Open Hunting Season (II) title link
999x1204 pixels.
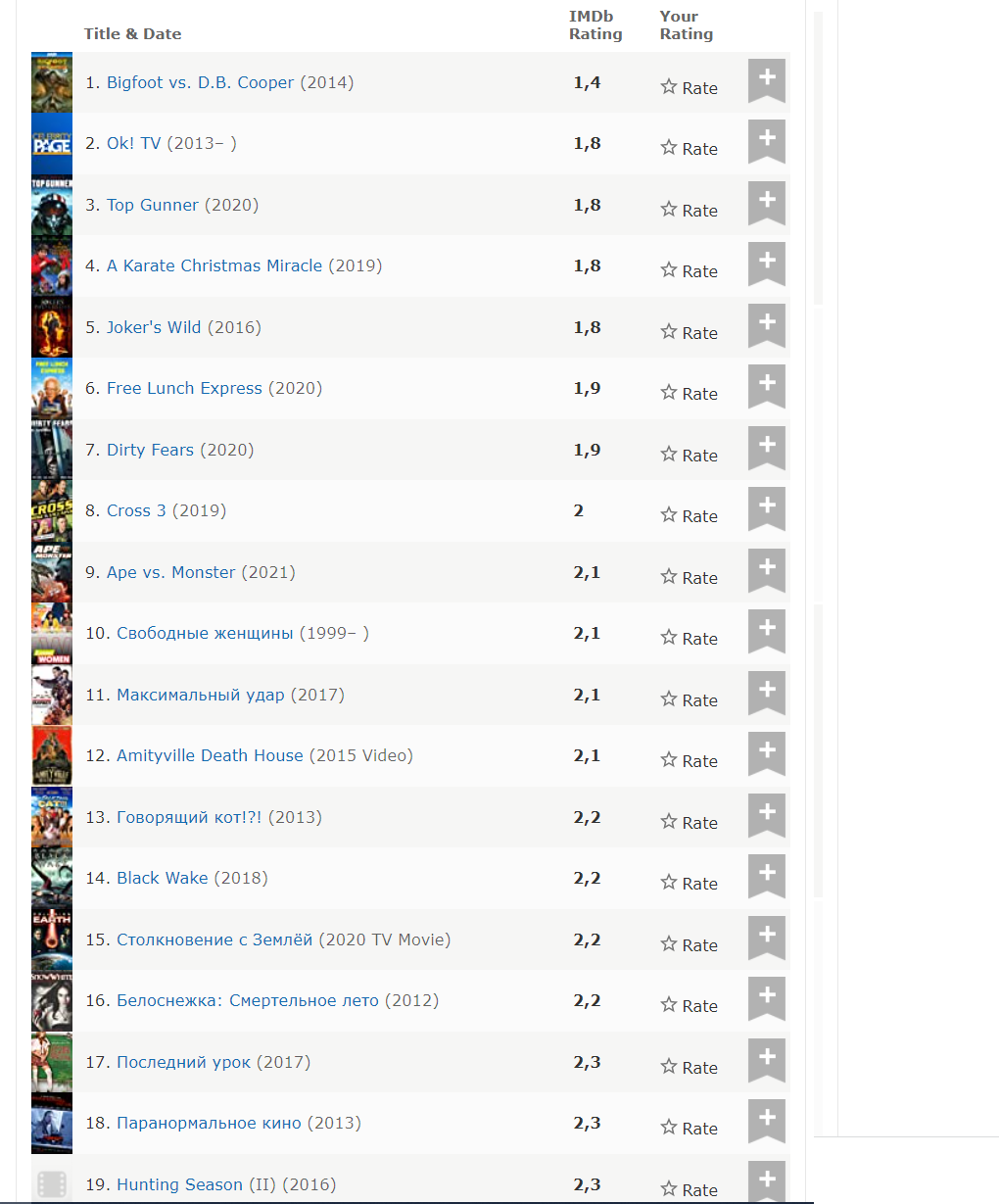[x=179, y=1184]
